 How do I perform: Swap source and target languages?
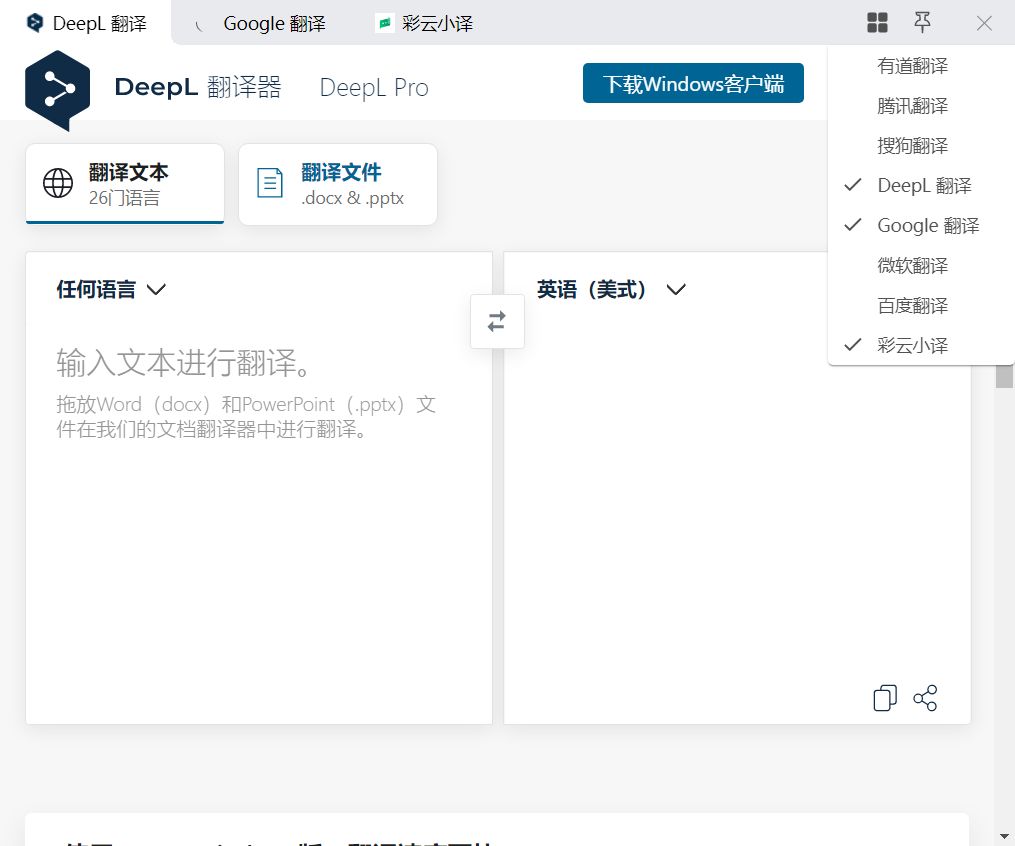pyautogui.click(x=497, y=321)
